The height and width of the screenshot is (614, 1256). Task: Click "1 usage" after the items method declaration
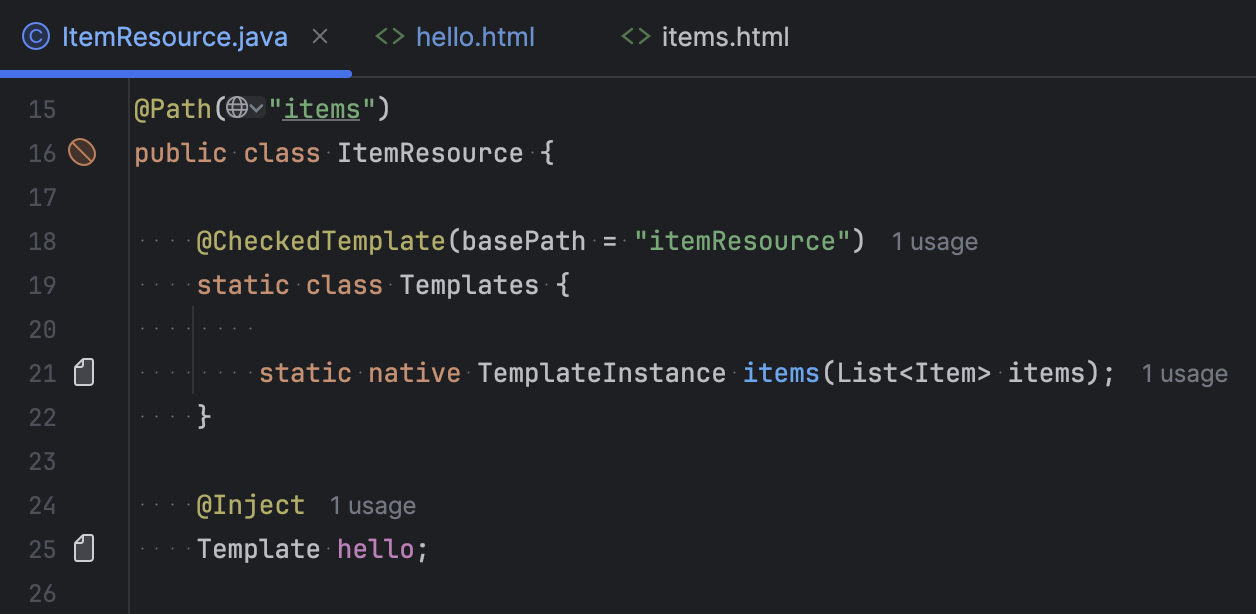(1184, 373)
